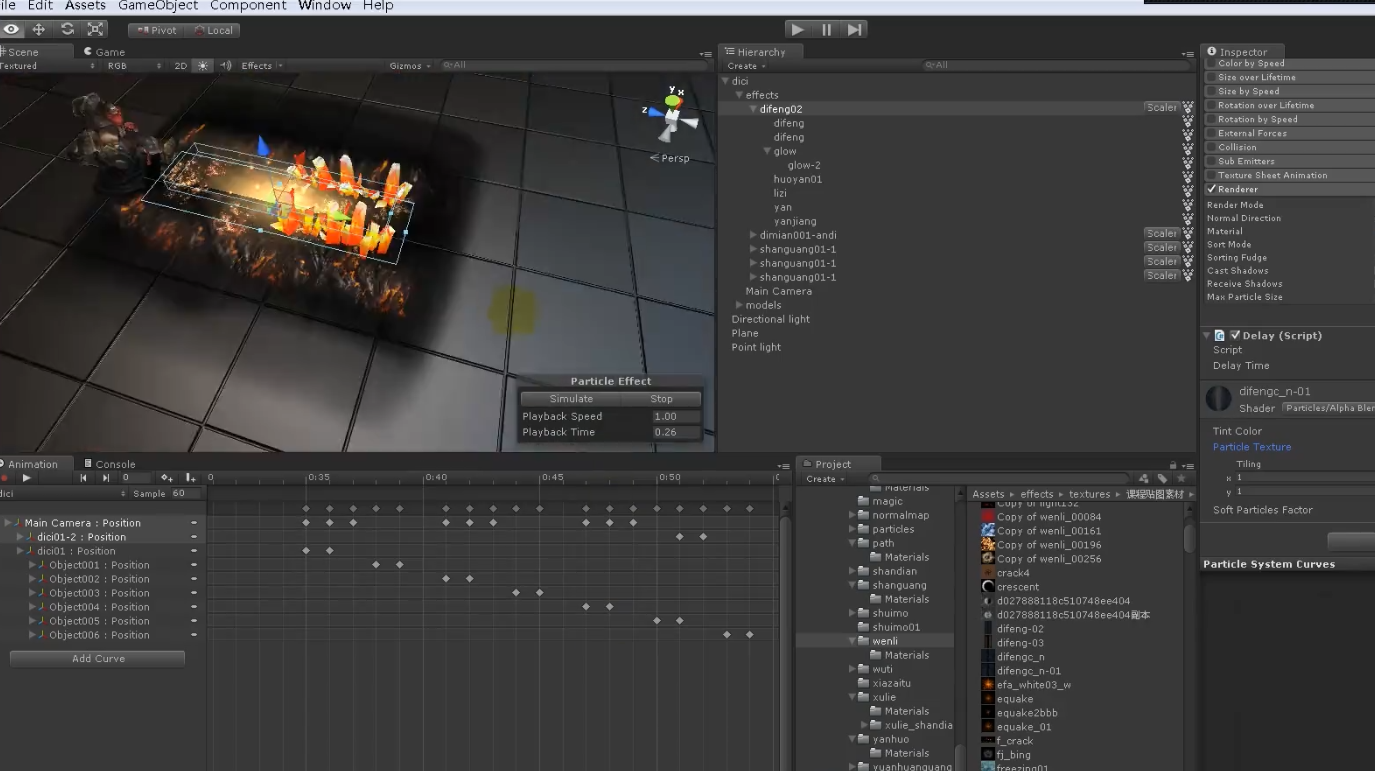1375x771 pixels.
Task: Open the Gizmos dropdown
Action: coord(410,66)
